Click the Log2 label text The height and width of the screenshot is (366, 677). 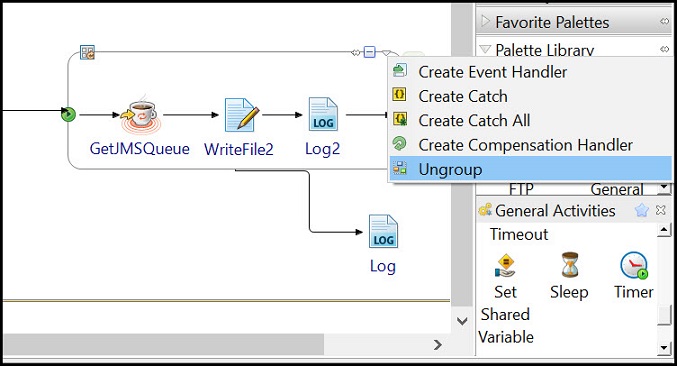pyautogui.click(x=323, y=149)
